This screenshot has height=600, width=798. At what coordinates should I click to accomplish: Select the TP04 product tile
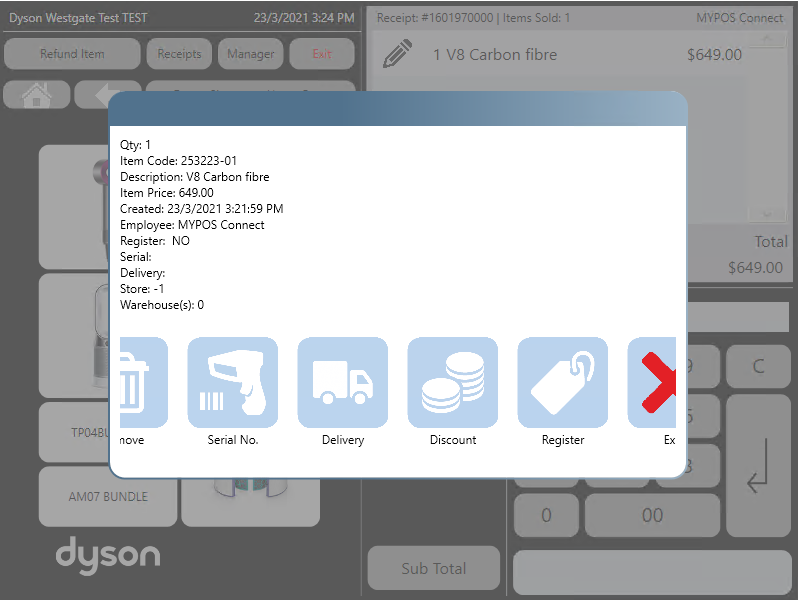[x=74, y=432]
